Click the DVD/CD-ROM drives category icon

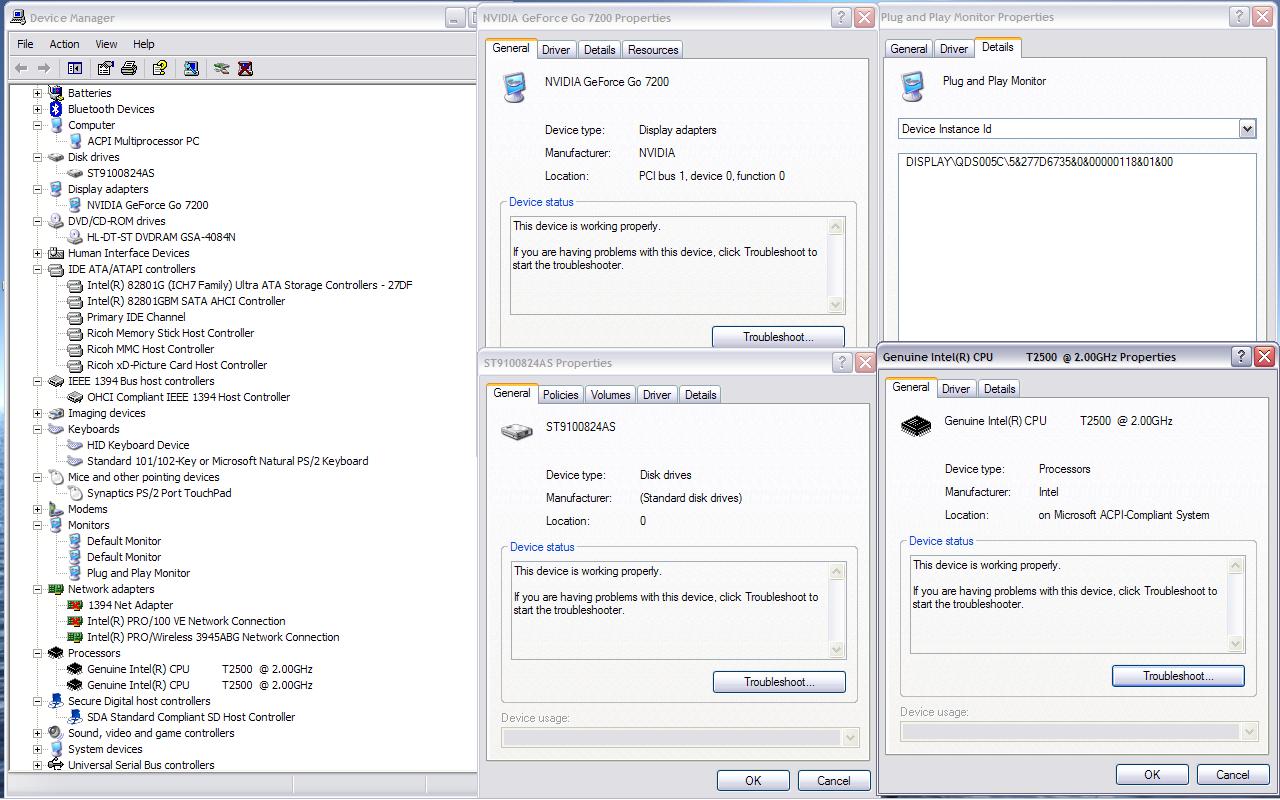(56, 221)
